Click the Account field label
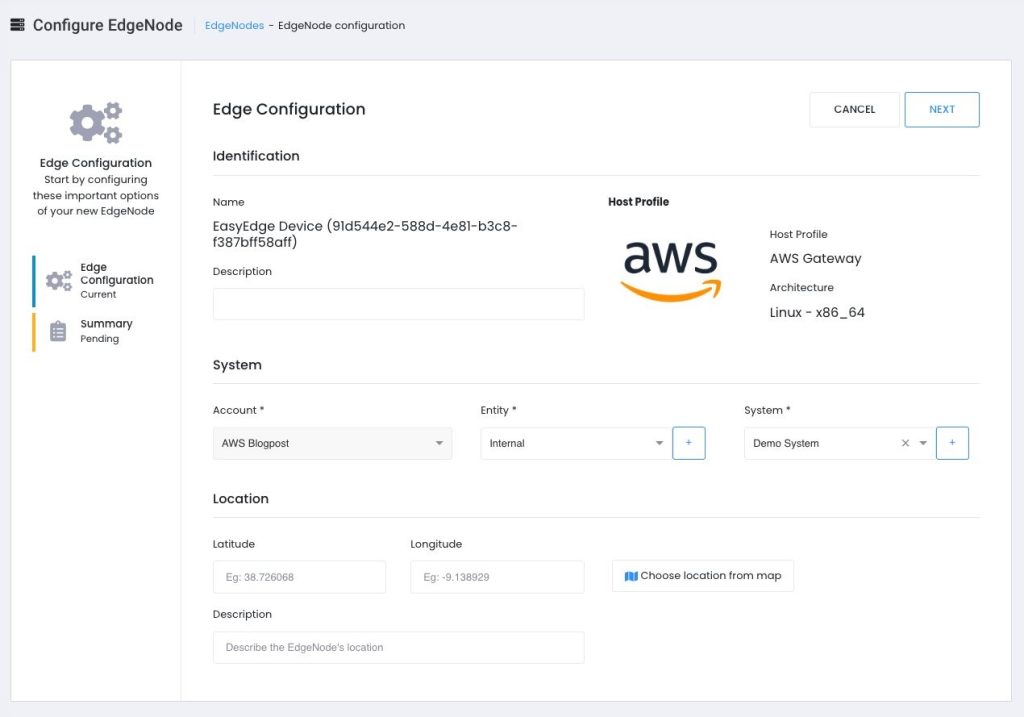The image size is (1024, 717). click(x=238, y=410)
